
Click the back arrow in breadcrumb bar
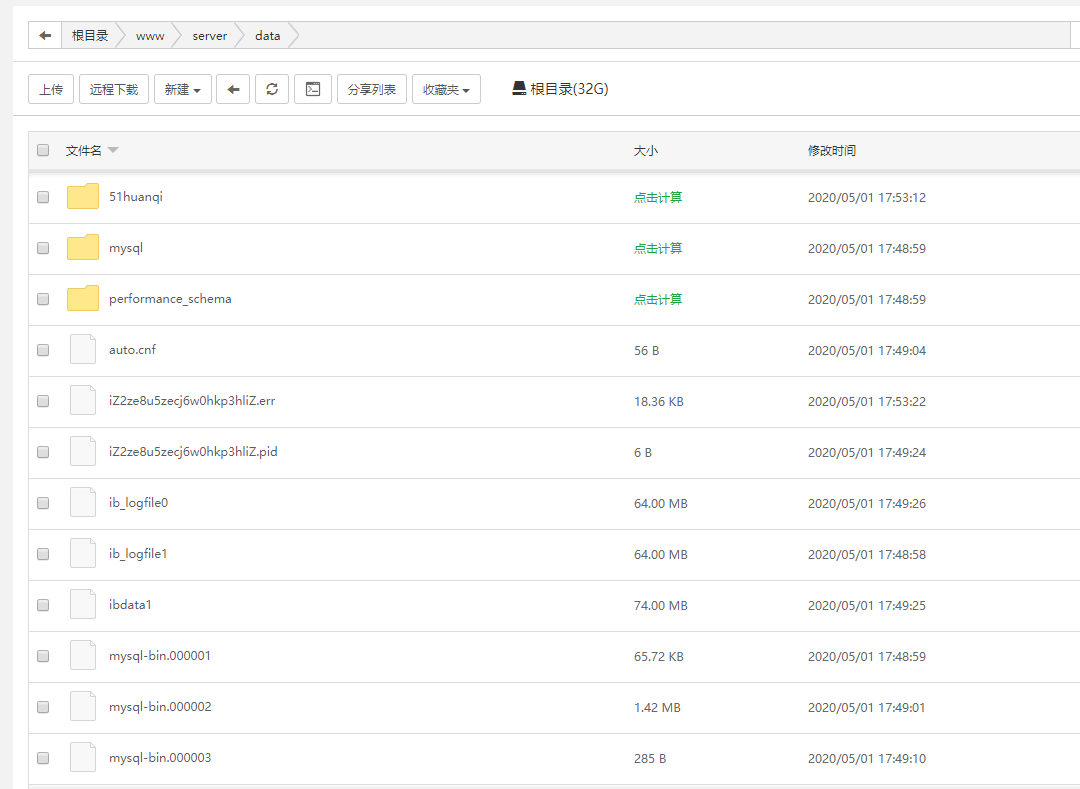[x=45, y=36]
